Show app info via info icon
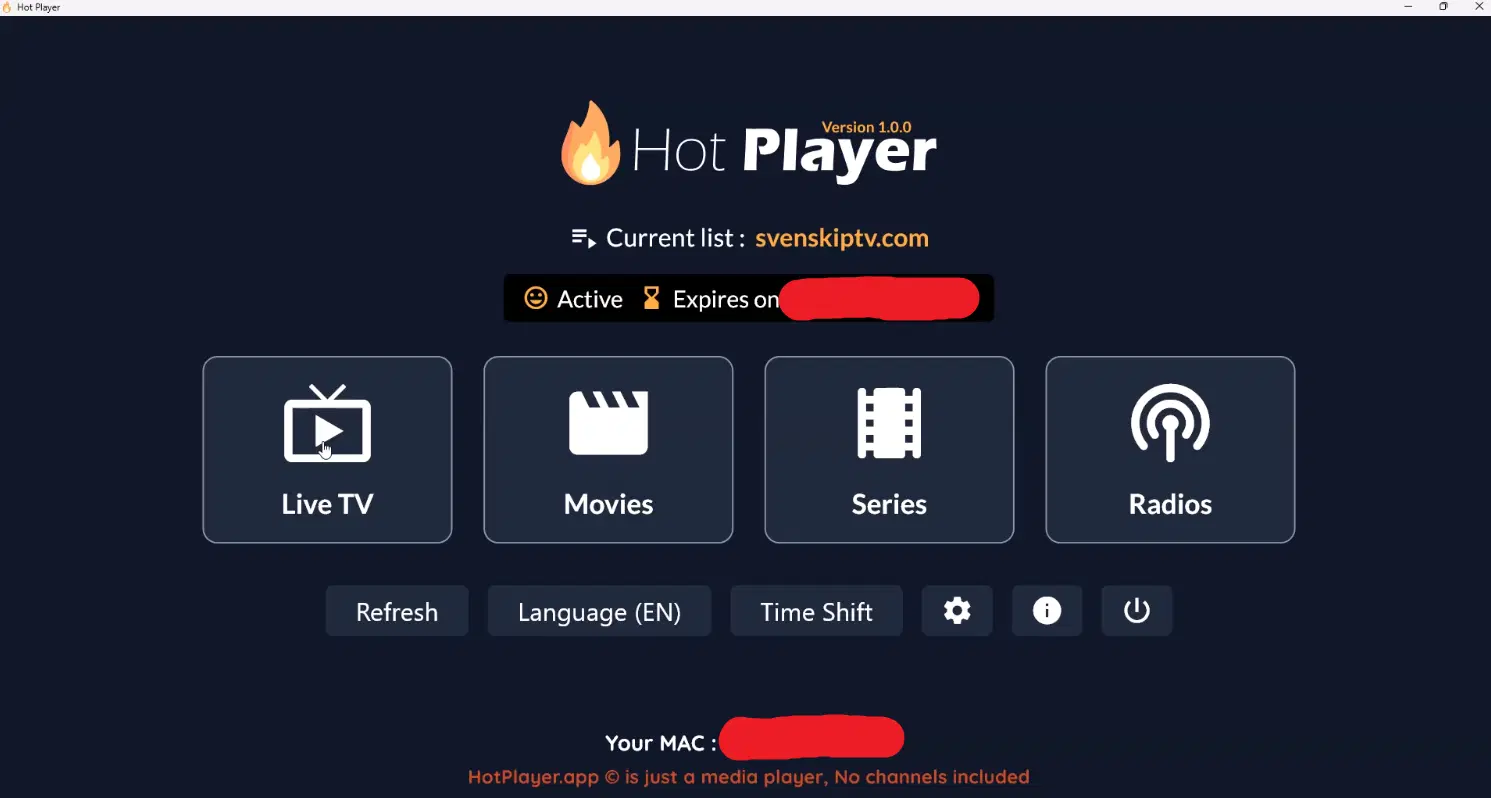Screen dimensions: 1491x798 pos(1047,611)
